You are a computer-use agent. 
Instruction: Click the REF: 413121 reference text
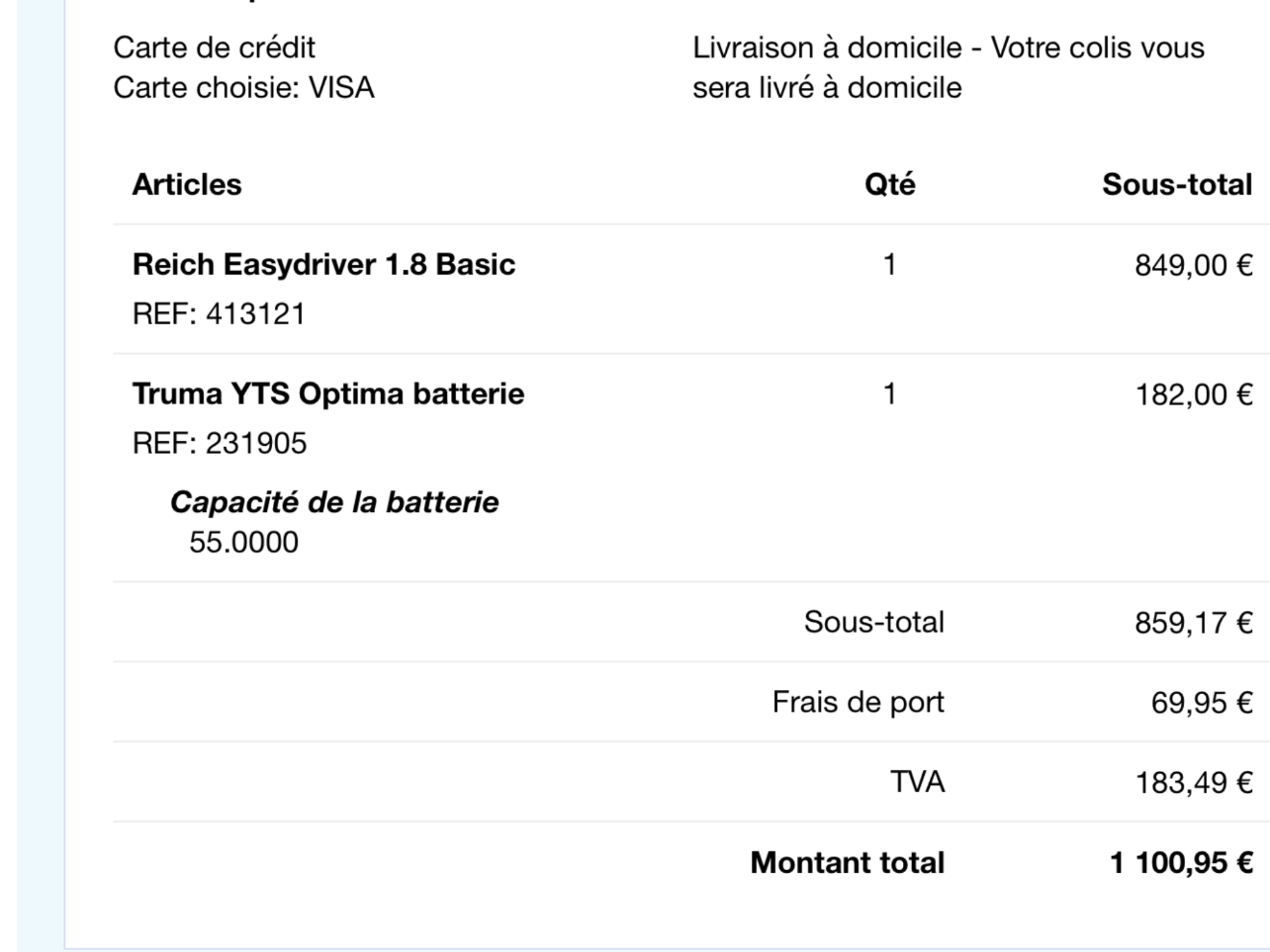point(219,314)
